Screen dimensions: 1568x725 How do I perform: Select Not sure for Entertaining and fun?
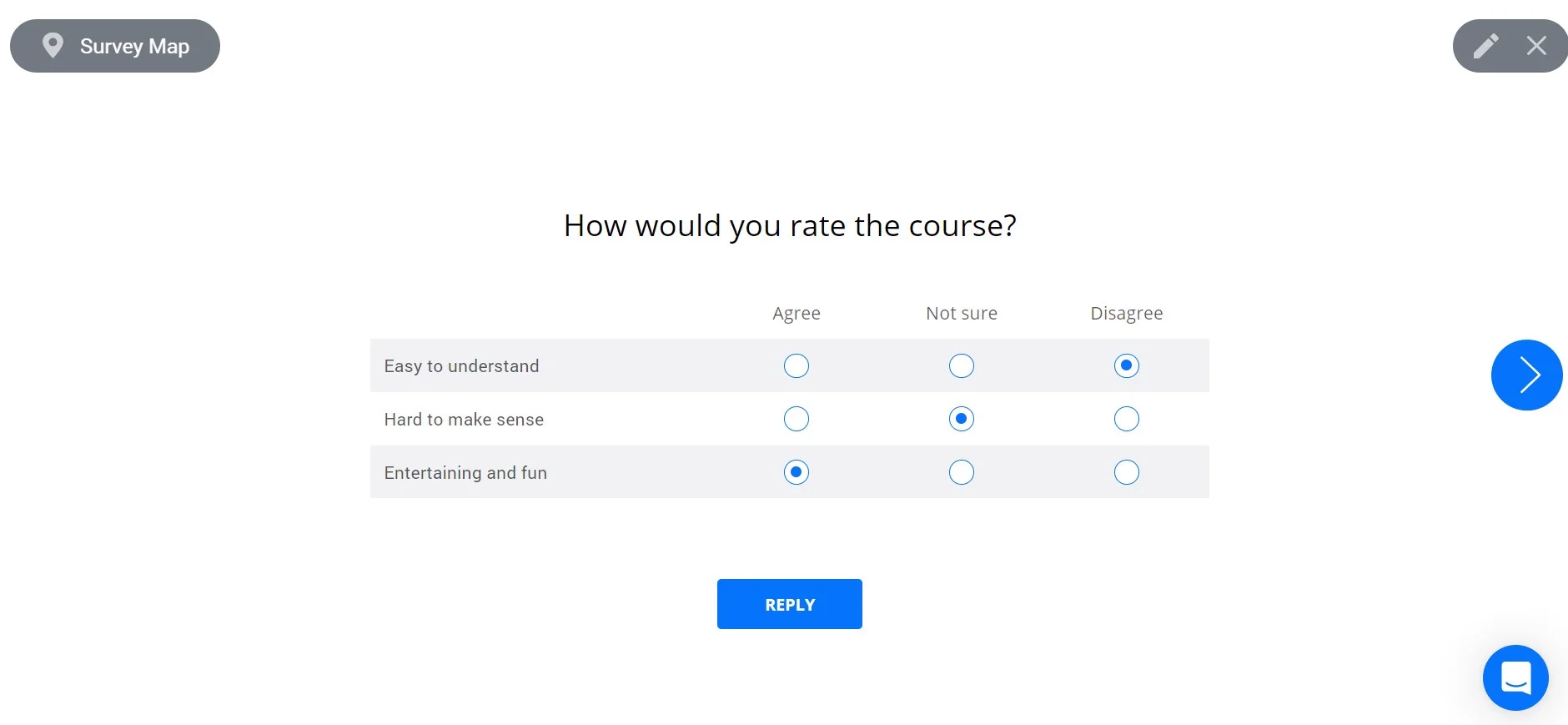pos(962,472)
